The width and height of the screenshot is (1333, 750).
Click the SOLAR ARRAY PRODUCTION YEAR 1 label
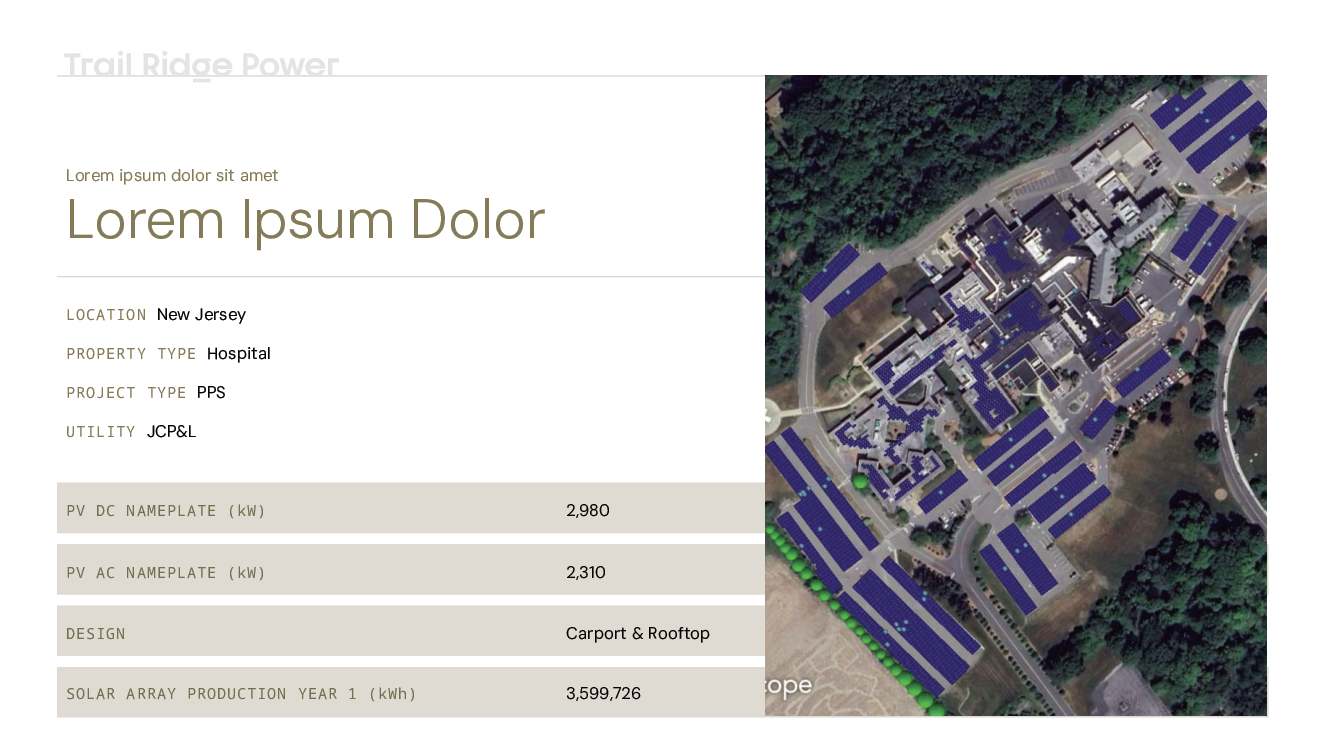coord(241,694)
